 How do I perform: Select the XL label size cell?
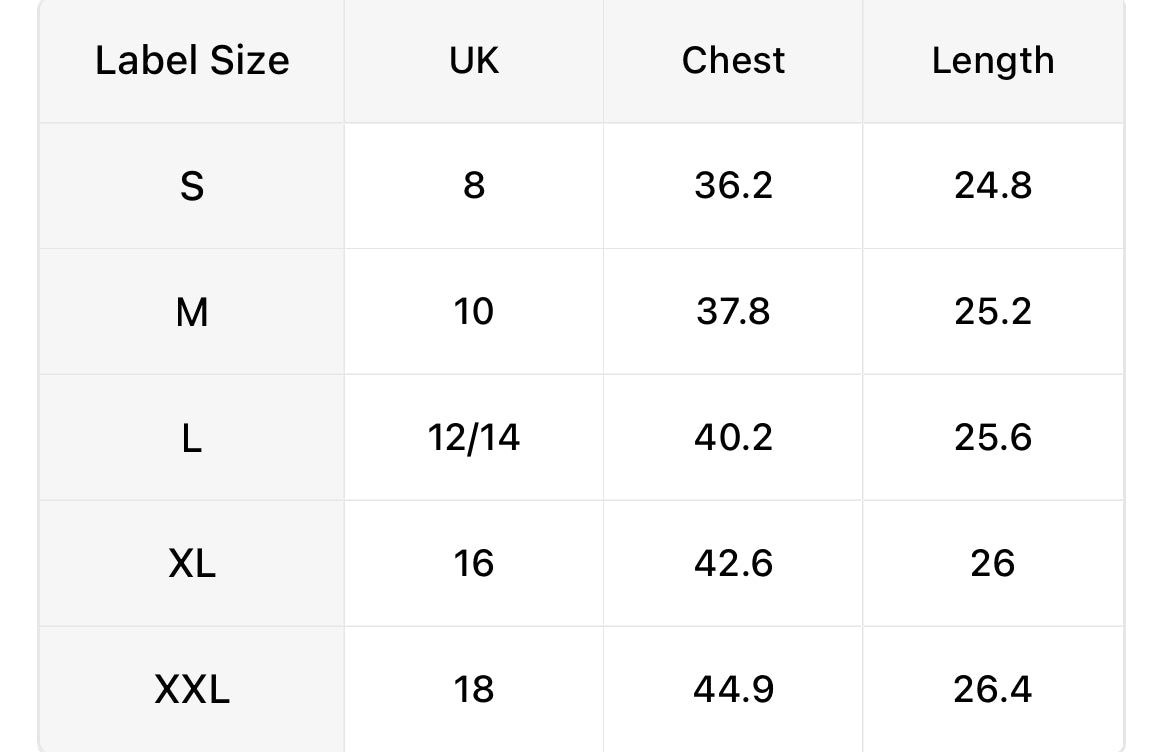click(192, 563)
